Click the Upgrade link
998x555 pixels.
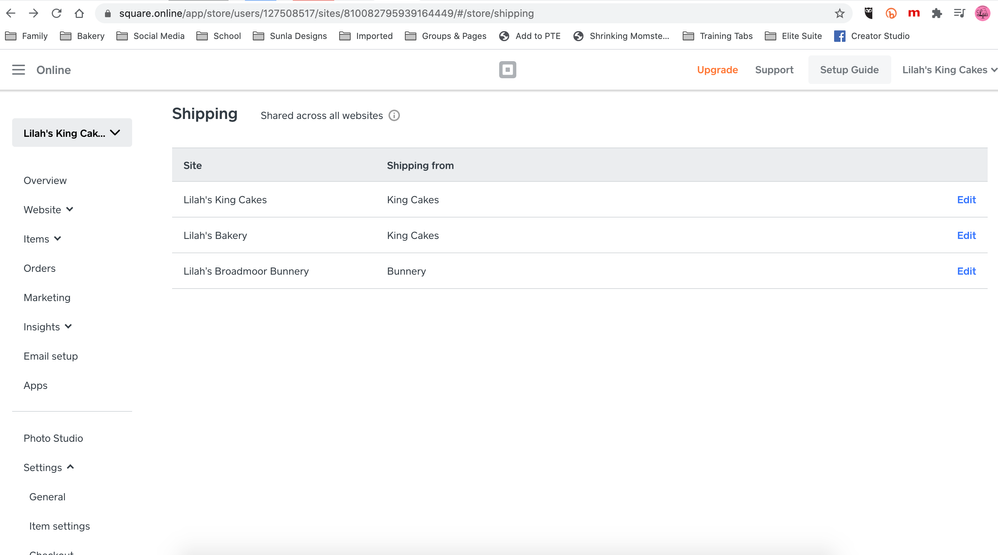[x=717, y=70]
